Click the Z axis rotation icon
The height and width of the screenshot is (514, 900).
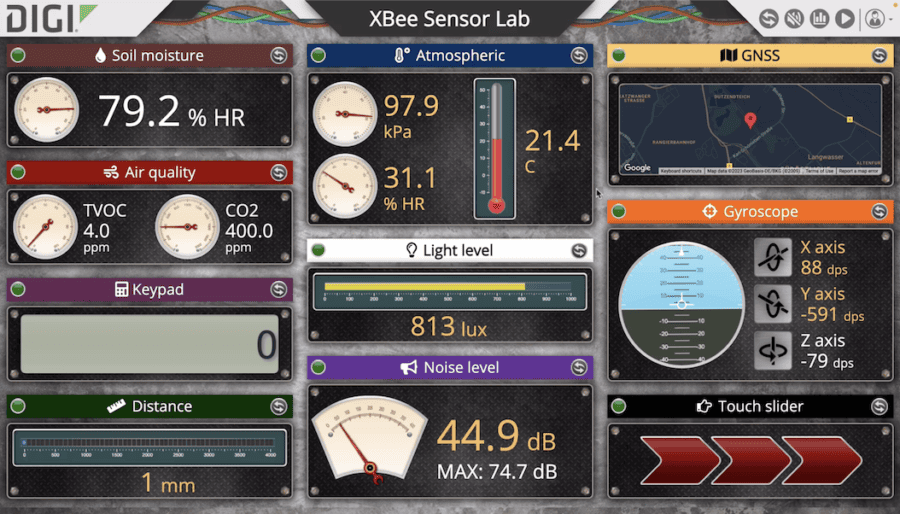(773, 351)
